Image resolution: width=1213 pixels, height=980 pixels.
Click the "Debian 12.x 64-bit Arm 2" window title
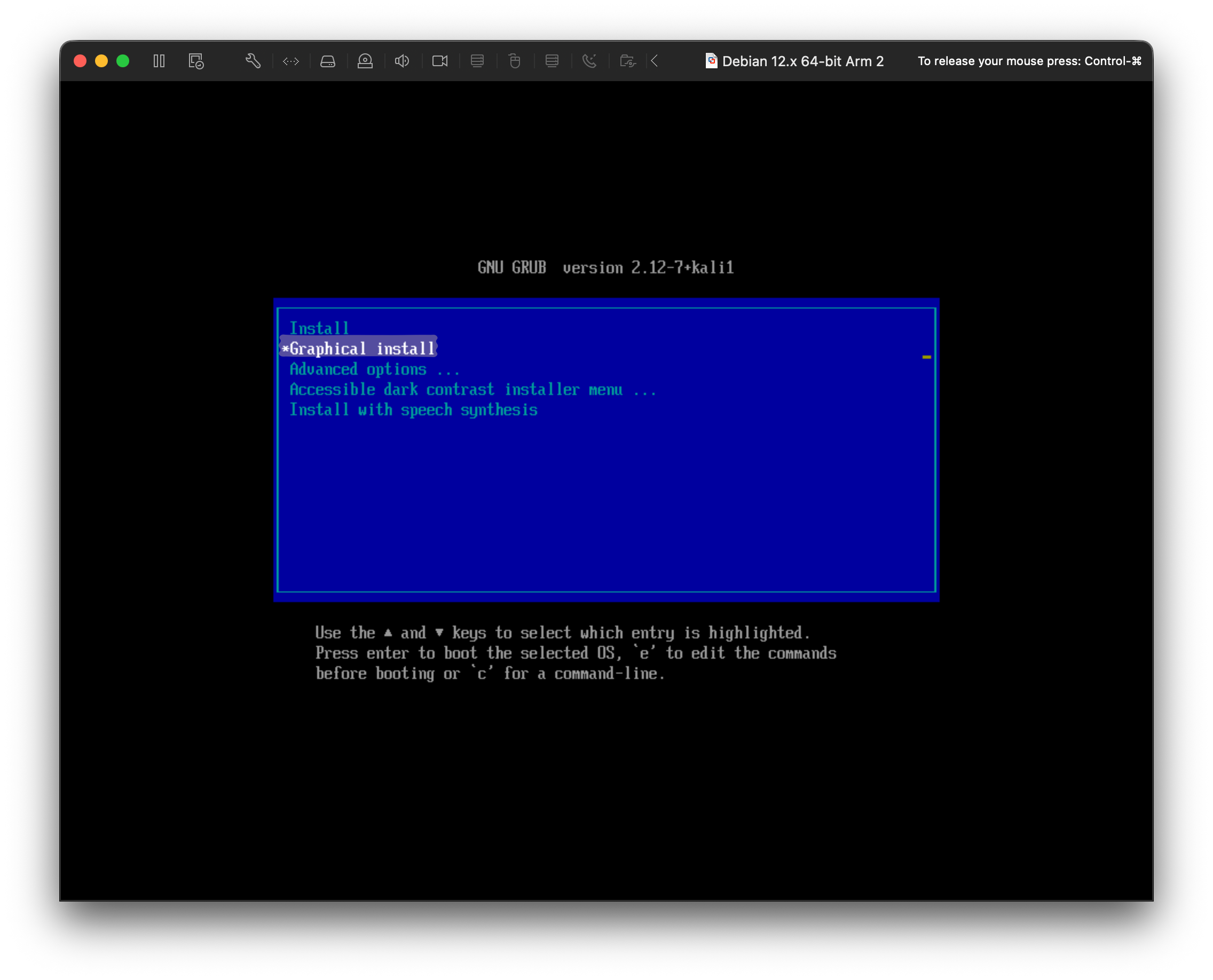point(802,61)
